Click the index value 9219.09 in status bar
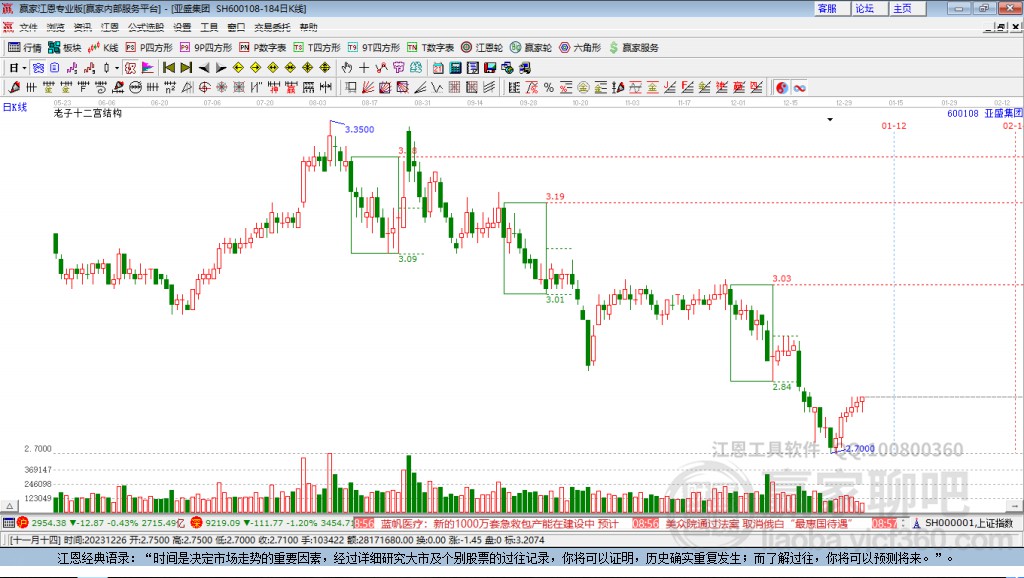This screenshot has height=578, width=1024. pyautogui.click(x=223, y=523)
